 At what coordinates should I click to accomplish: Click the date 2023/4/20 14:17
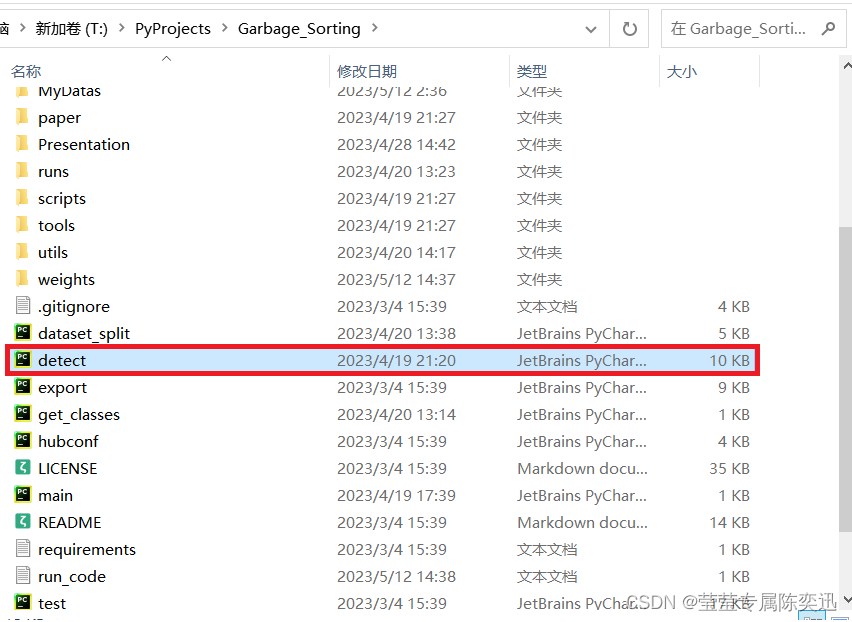[396, 253]
